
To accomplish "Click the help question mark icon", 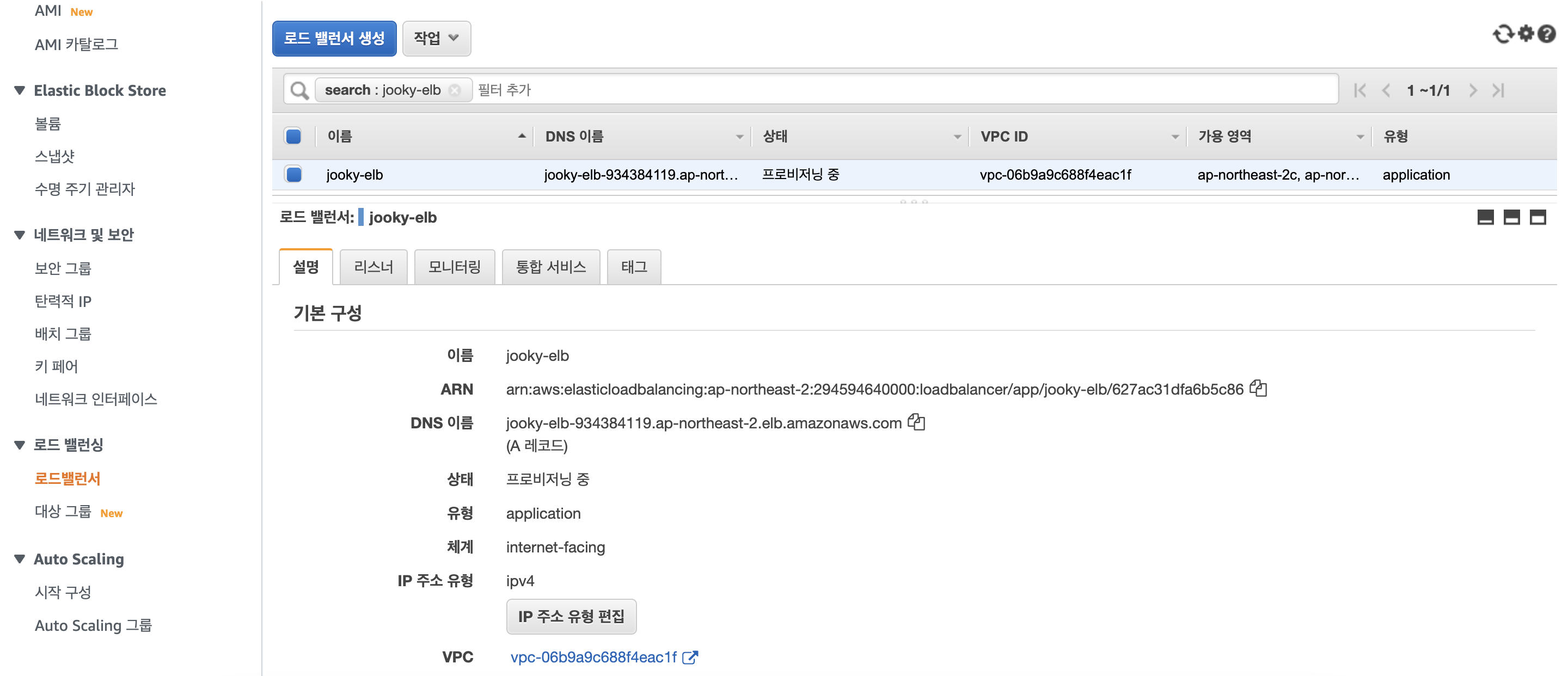I will pos(1547,34).
